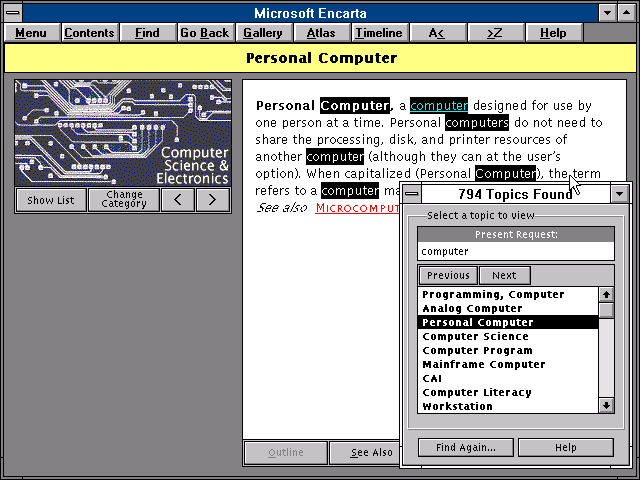Viewport: 640px width, 480px height.
Task: Open Help from the top toolbar
Action: 553,33
